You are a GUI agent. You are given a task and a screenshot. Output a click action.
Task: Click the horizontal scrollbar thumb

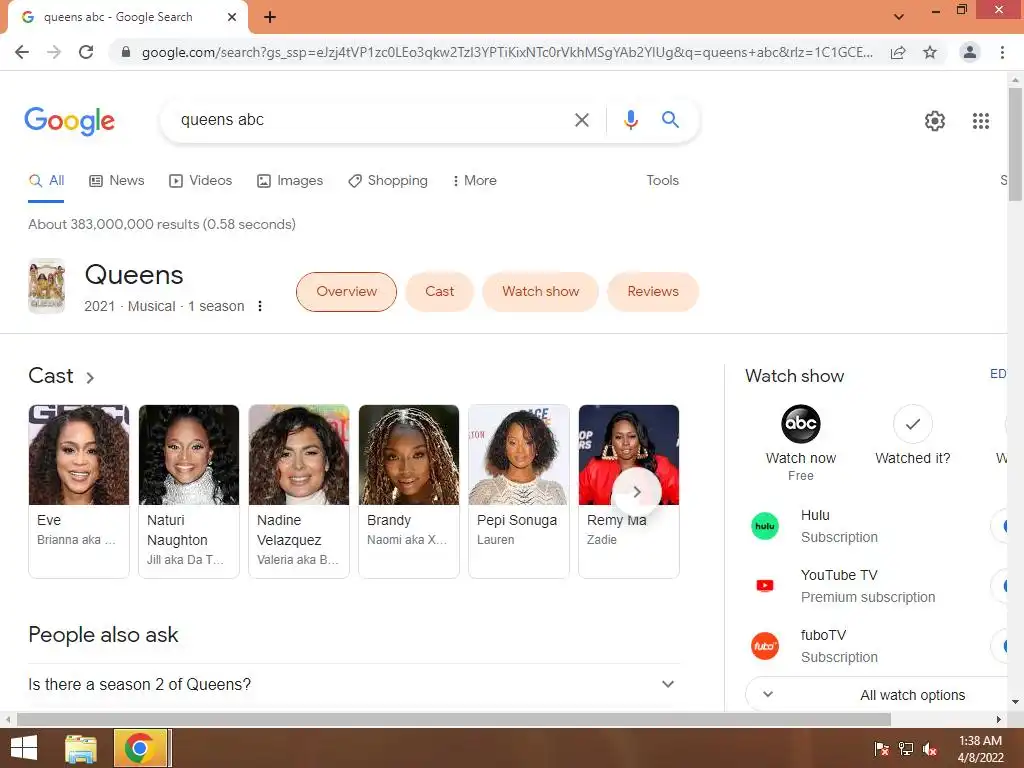pyautogui.click(x=454, y=719)
